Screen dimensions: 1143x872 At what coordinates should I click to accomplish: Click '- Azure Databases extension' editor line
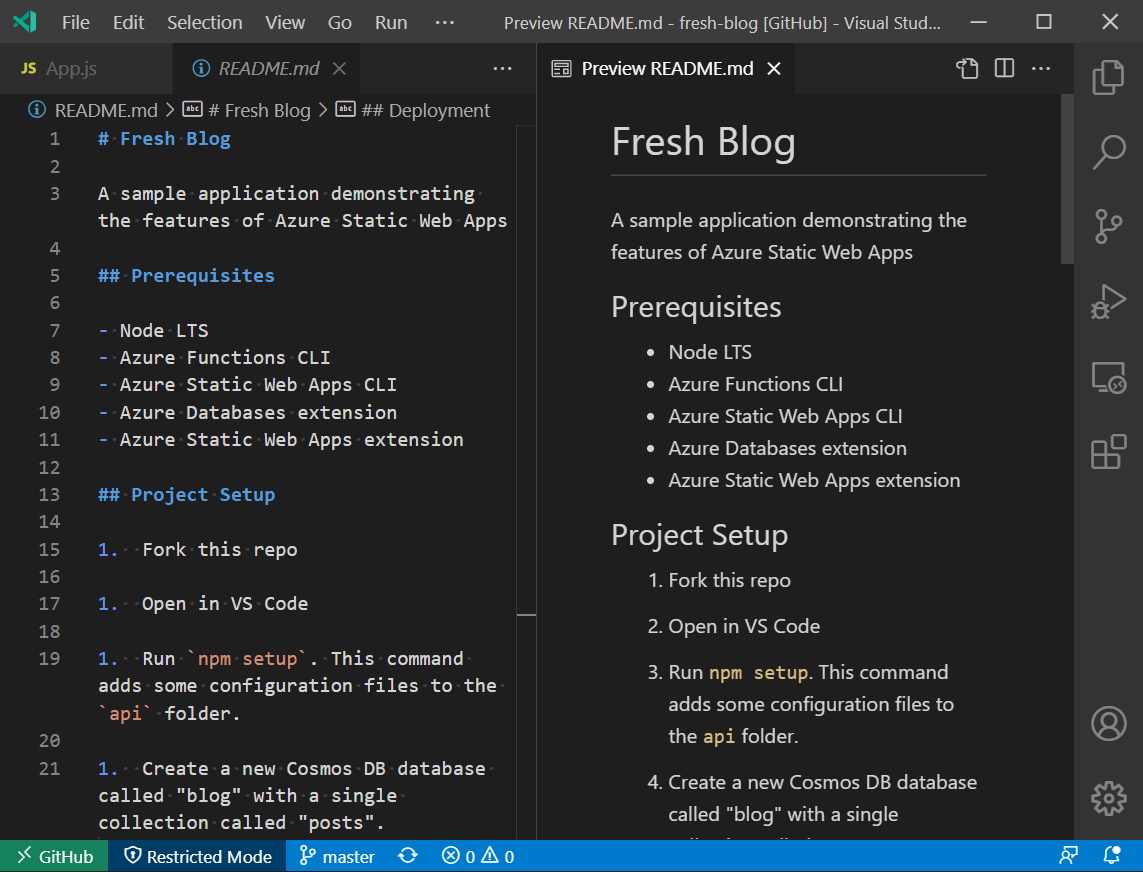(248, 412)
